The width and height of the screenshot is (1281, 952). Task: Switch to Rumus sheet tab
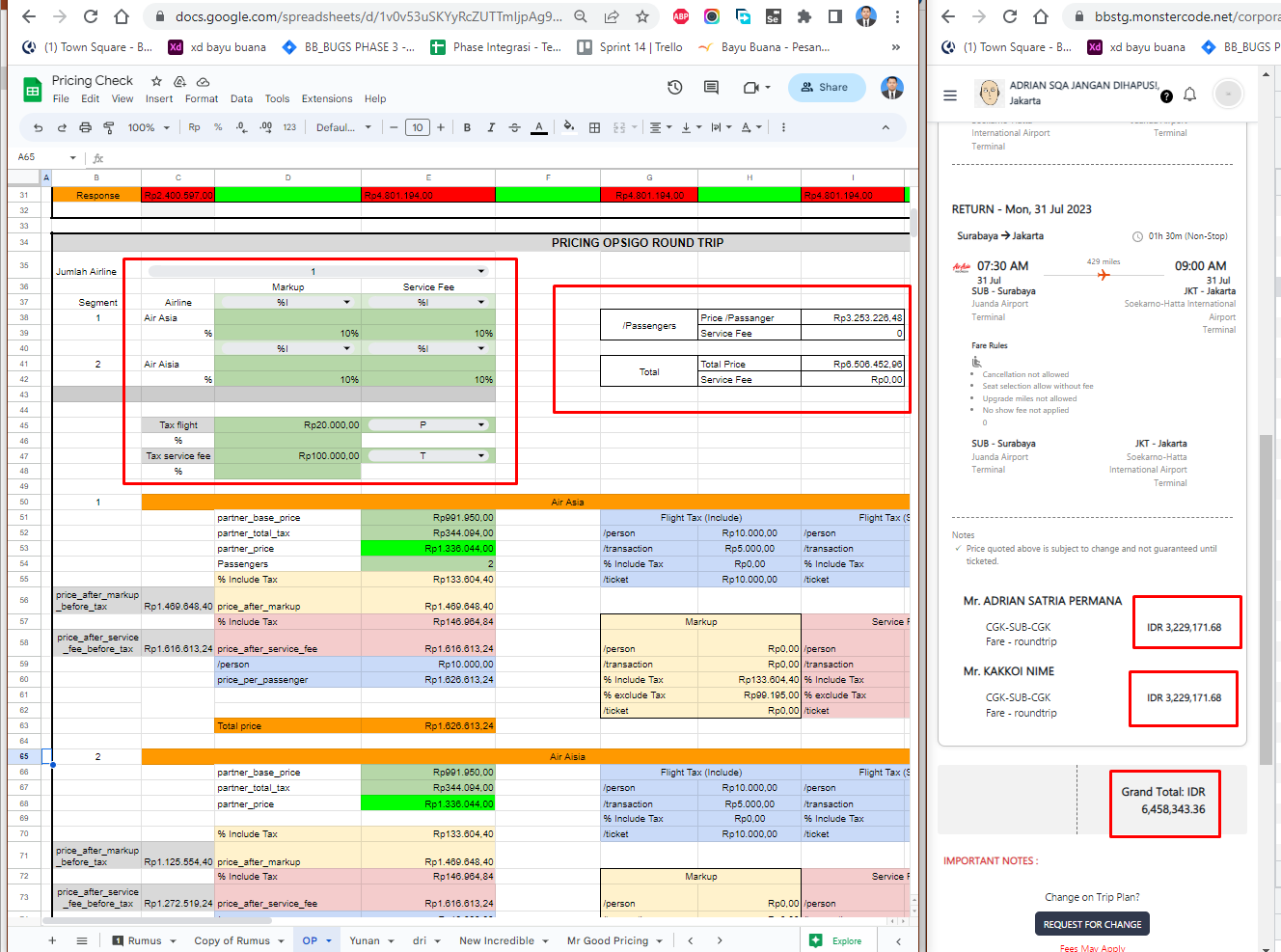(x=145, y=940)
